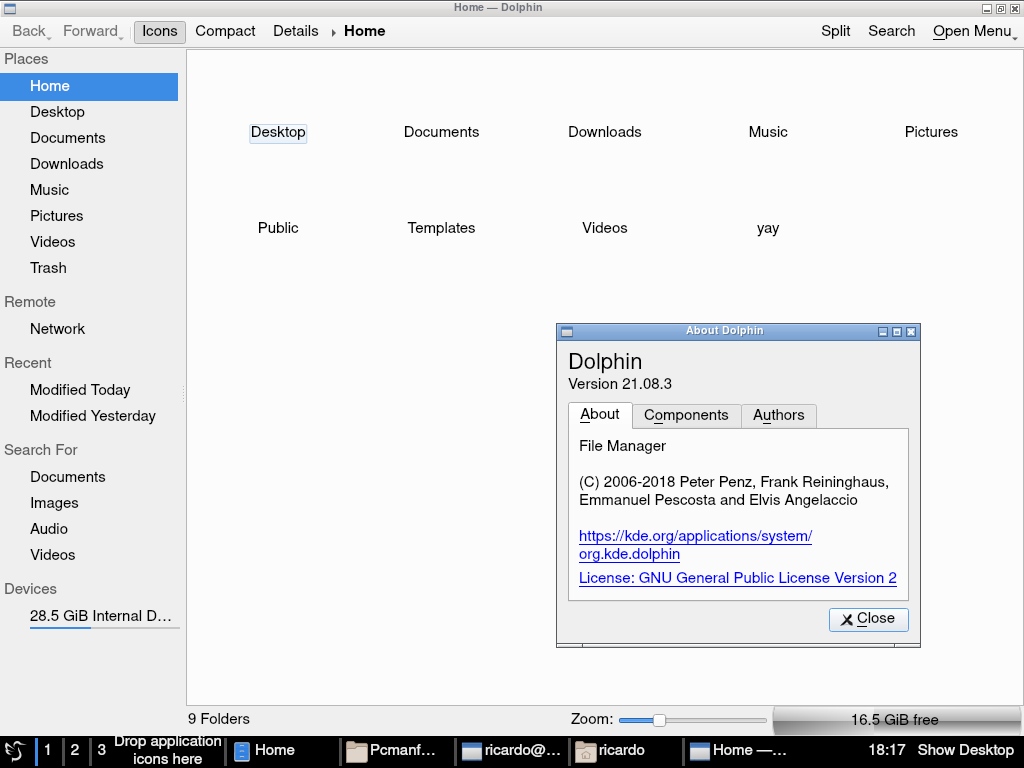Open Search in the Dolphin toolbar
The height and width of the screenshot is (768, 1024).
(891, 31)
